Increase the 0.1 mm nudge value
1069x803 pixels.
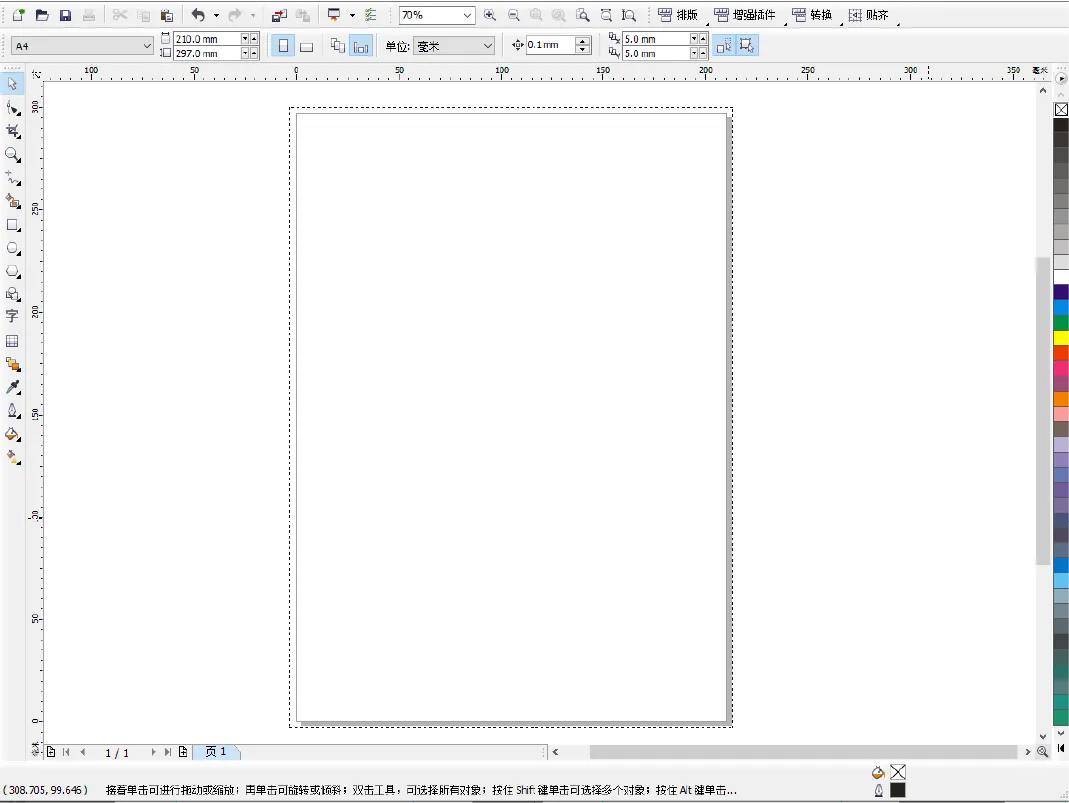(x=582, y=41)
